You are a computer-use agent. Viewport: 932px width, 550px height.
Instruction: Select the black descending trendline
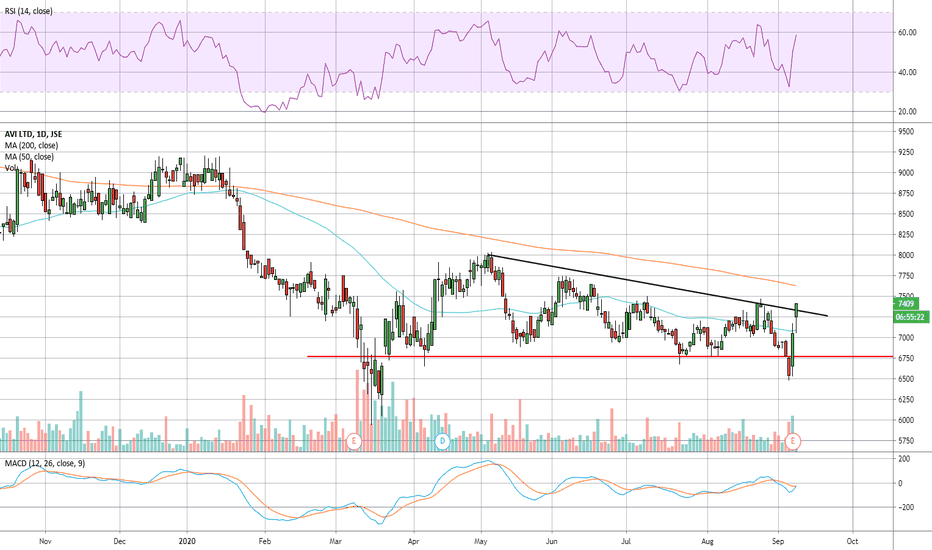(x=657, y=285)
